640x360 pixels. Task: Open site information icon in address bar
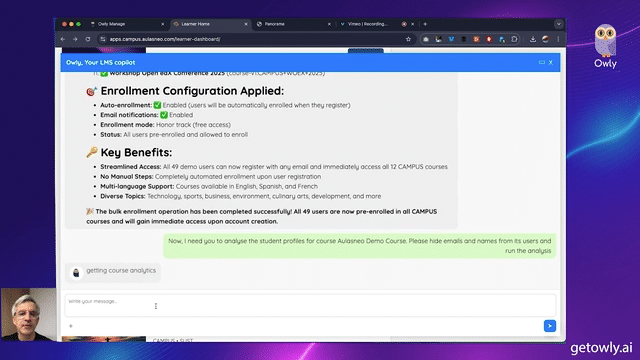coord(103,39)
